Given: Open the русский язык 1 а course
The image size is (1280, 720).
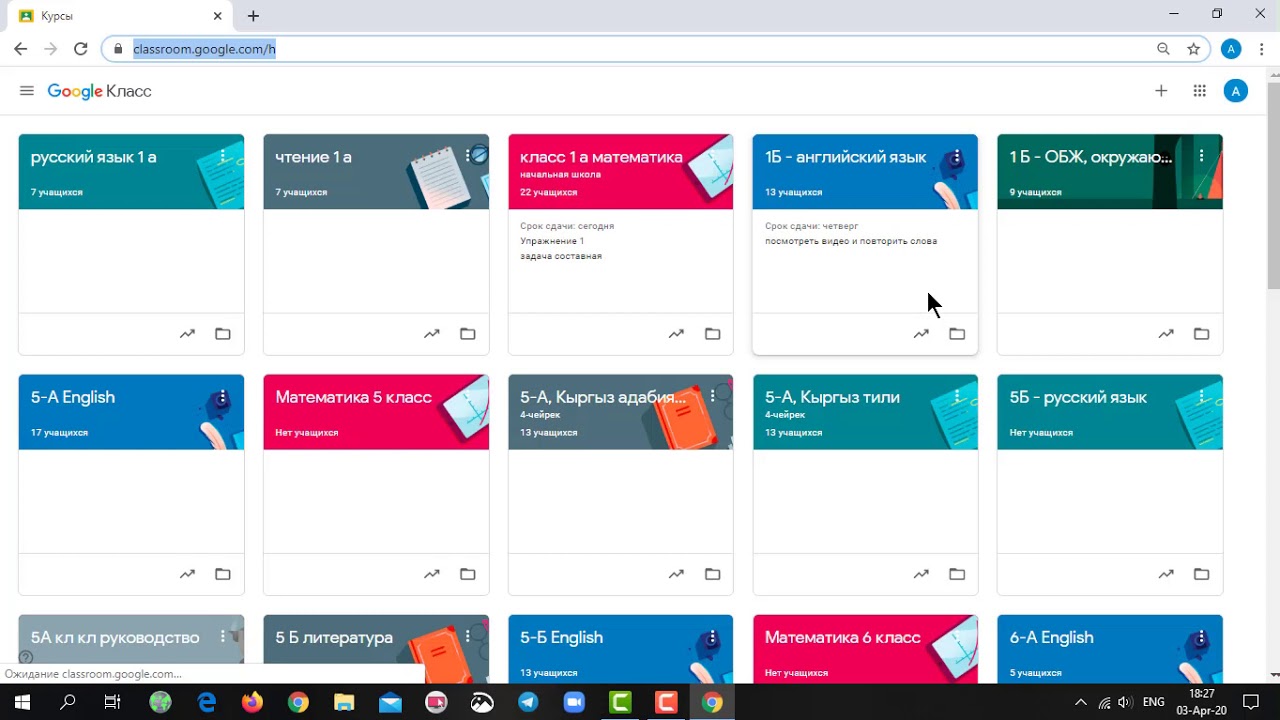Looking at the screenshot, I should pos(93,157).
